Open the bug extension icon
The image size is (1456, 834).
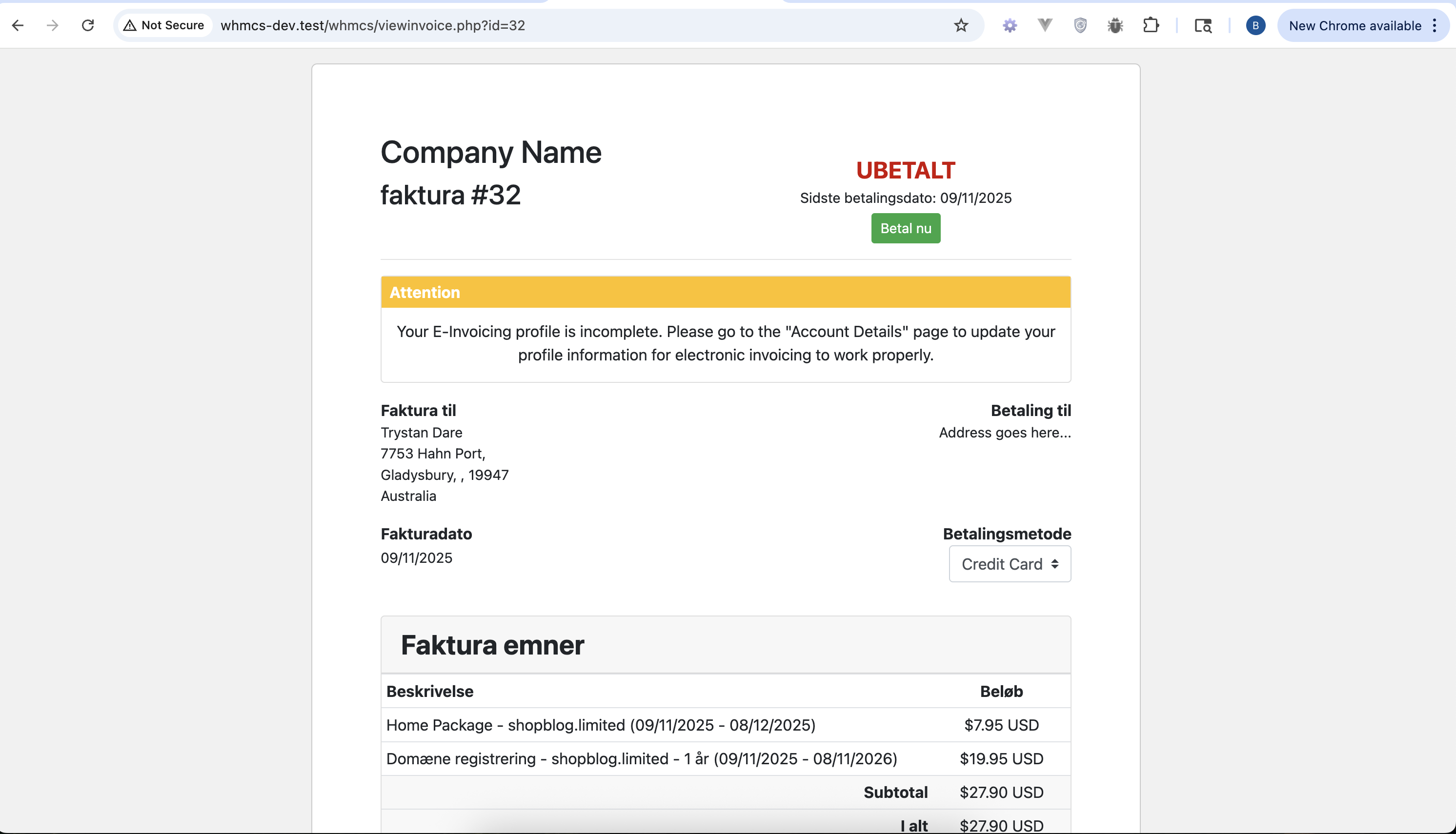tap(1115, 25)
